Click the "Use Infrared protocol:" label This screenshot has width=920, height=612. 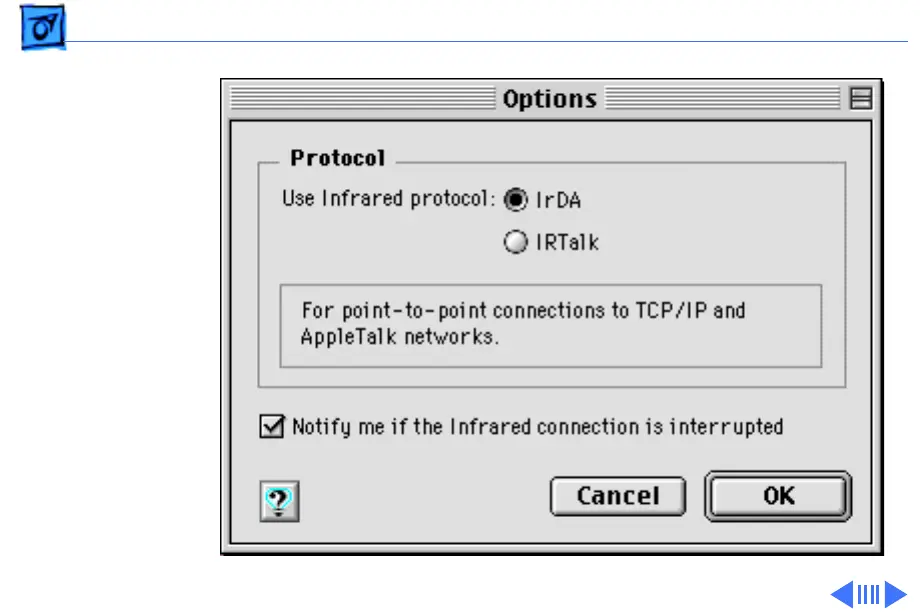(x=388, y=199)
